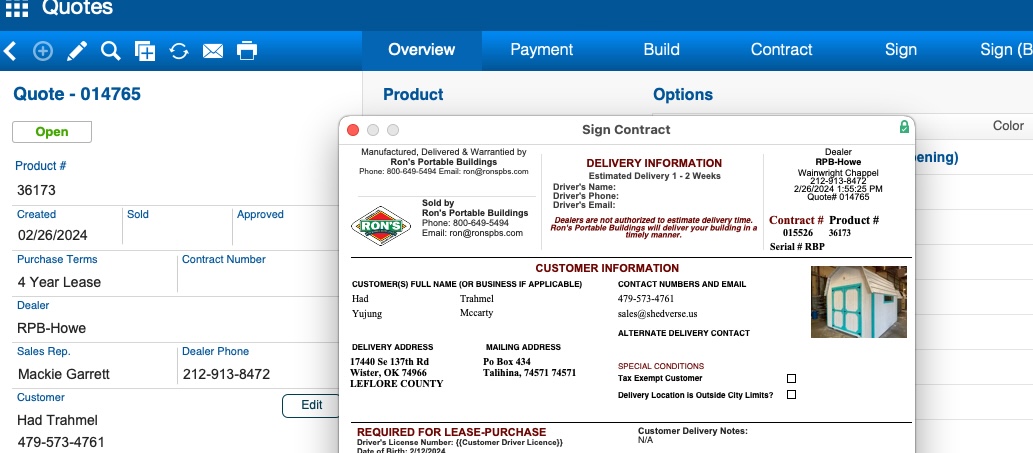
Task: Click the email sales@shedverse.us in contract
Action: (x=657, y=314)
